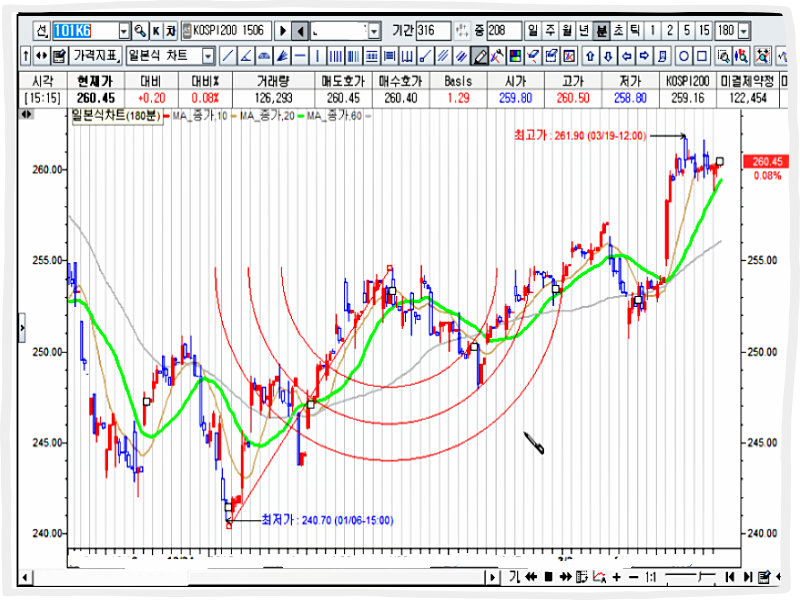Image resolution: width=800 pixels, height=600 pixels.
Task: Select the up arrow marker tool
Action: point(590,56)
